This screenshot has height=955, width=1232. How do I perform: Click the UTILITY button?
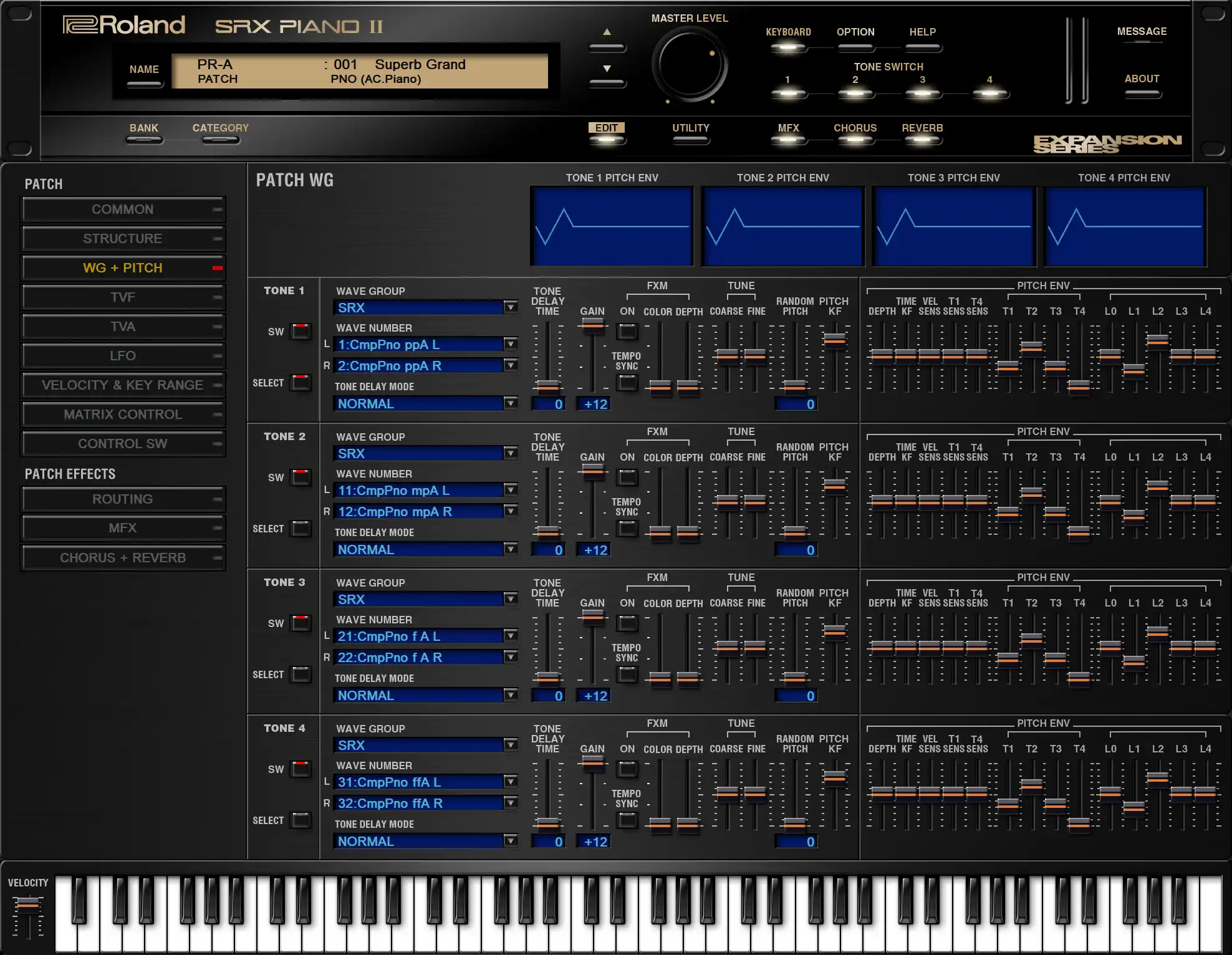coord(691,140)
